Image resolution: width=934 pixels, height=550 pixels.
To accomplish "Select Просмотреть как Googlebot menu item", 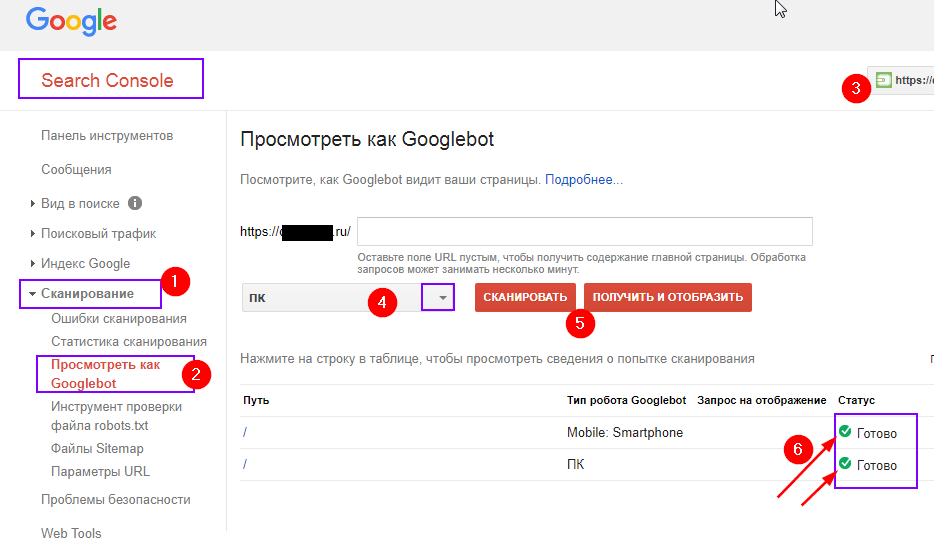I will (105, 374).
